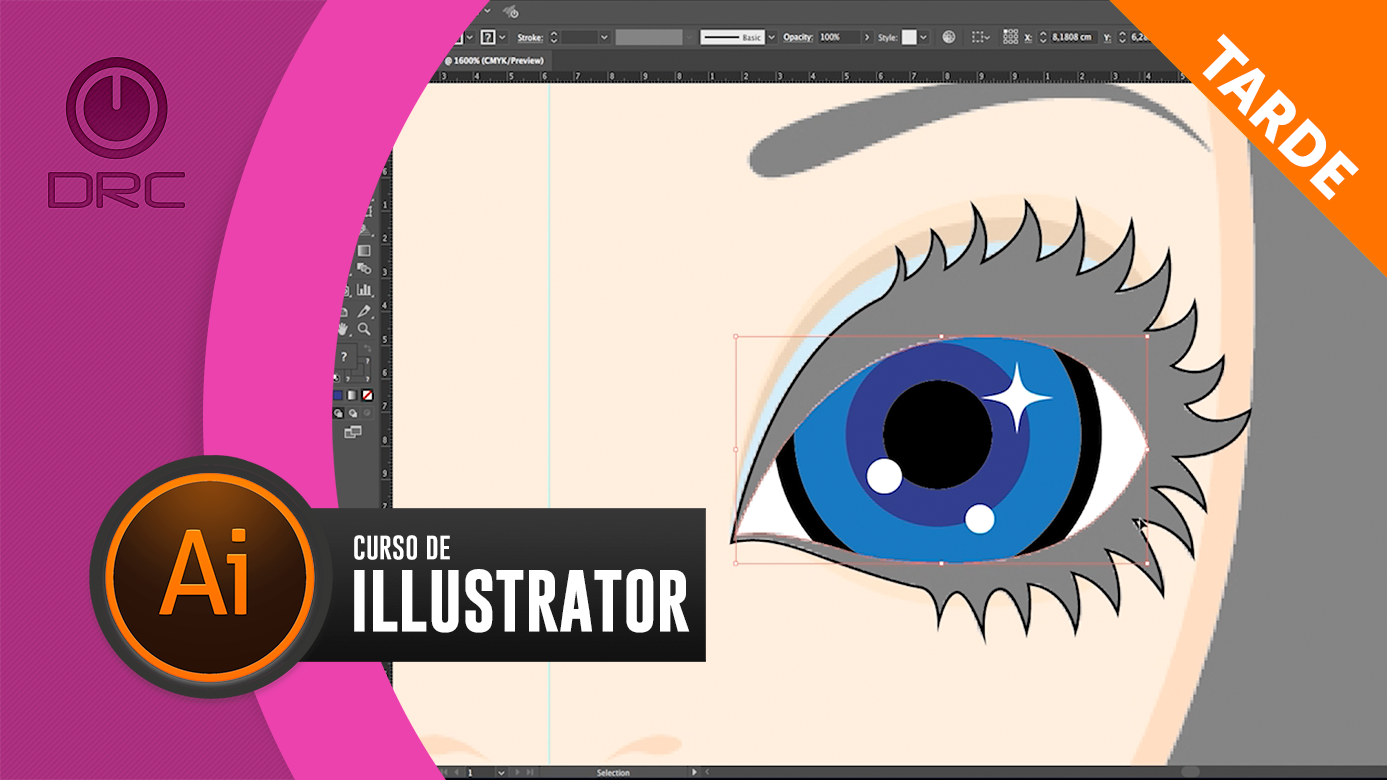Viewport: 1387px width, 780px height.
Task: Click bottom-center selection bounding box handle
Action: point(941,563)
